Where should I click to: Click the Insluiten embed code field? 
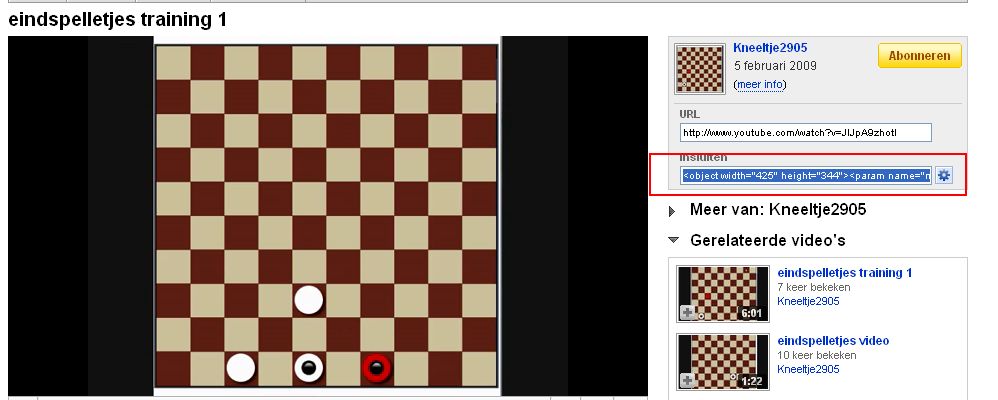pyautogui.click(x=804, y=176)
